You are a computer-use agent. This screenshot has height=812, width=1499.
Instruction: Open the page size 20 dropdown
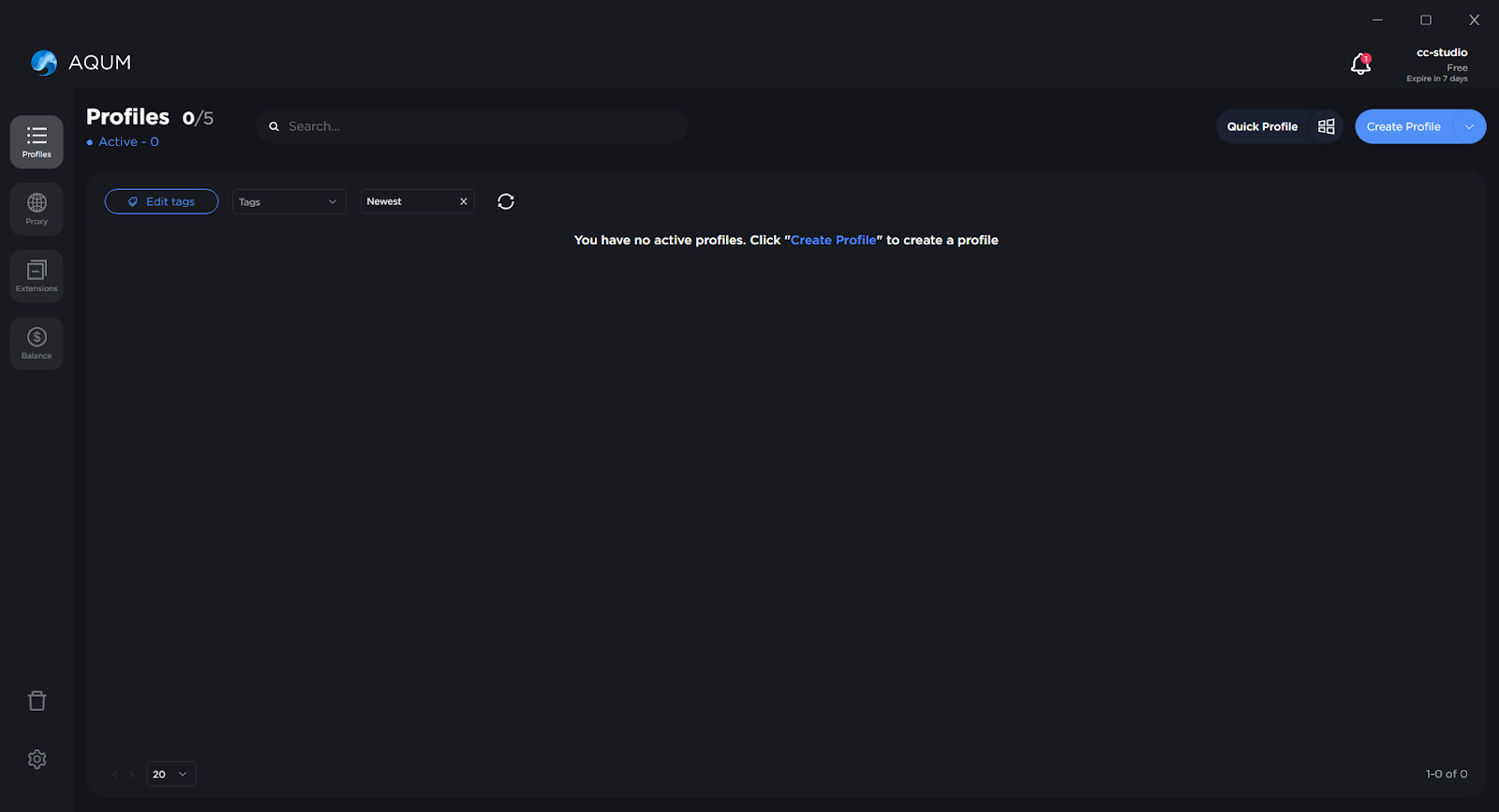point(171,774)
